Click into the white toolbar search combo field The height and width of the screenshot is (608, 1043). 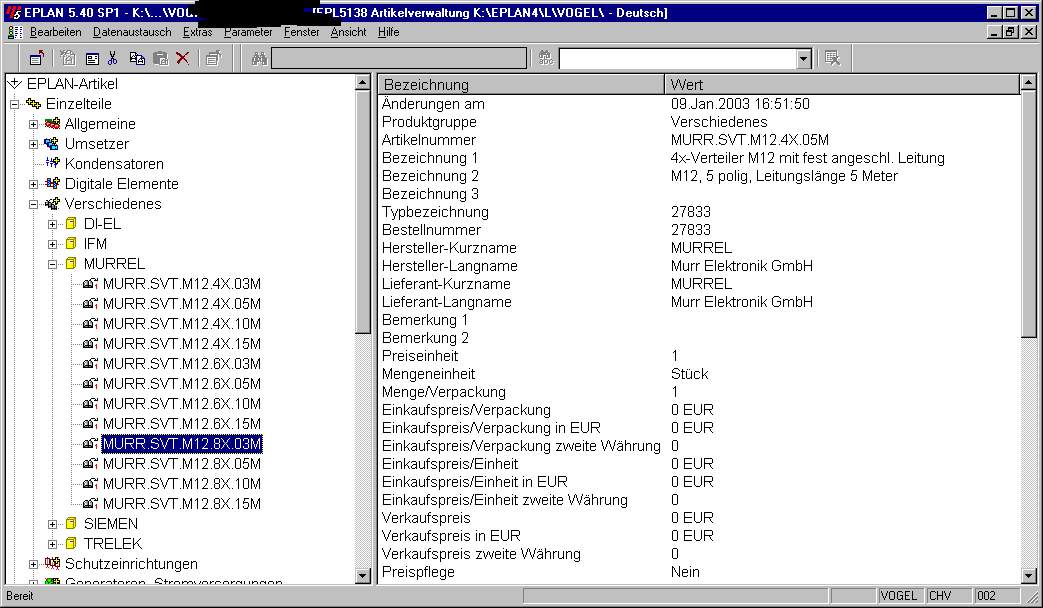point(678,59)
